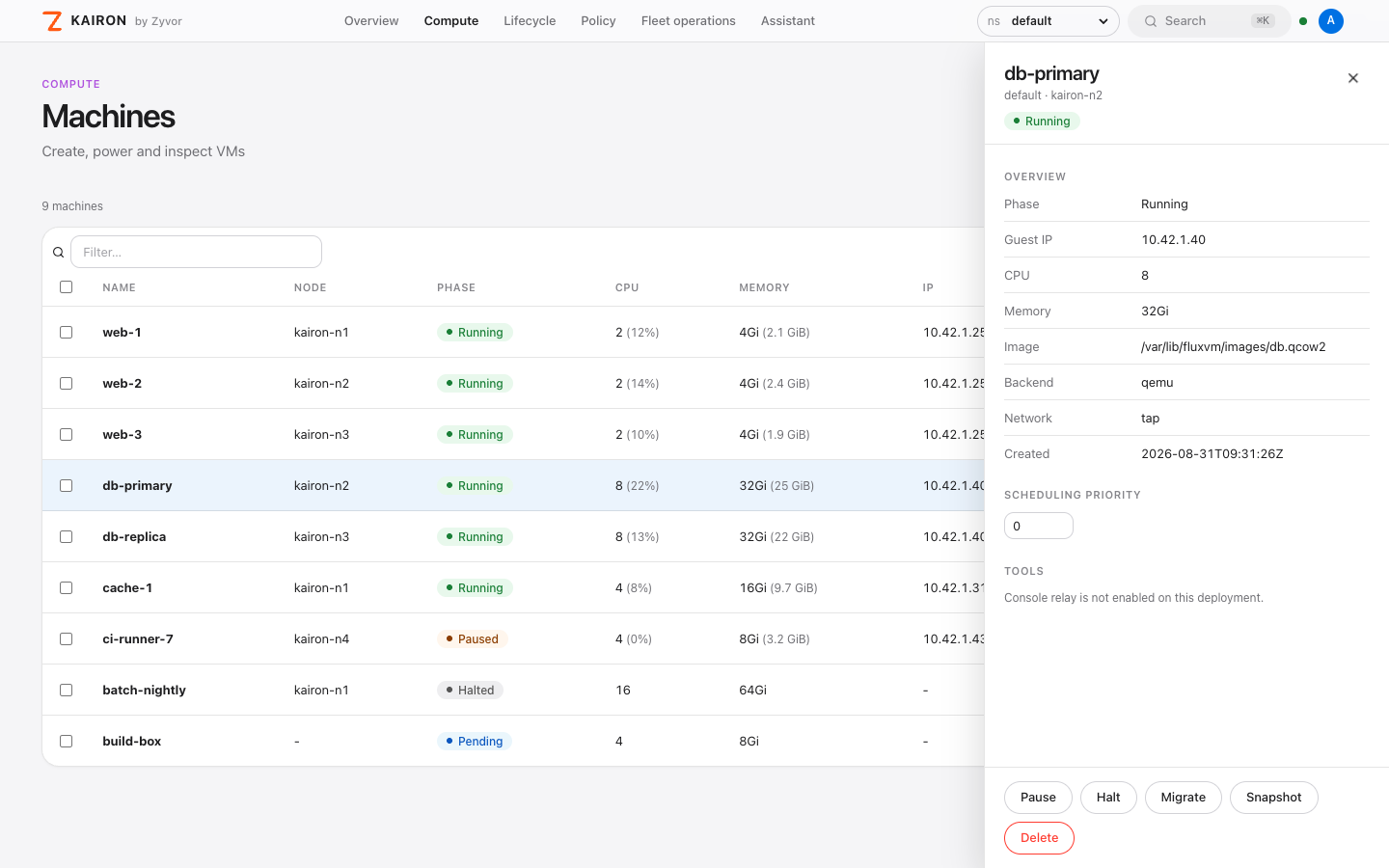Click the Kairon Z logo icon
Image resolution: width=1389 pixels, height=868 pixels.
[x=52, y=21]
